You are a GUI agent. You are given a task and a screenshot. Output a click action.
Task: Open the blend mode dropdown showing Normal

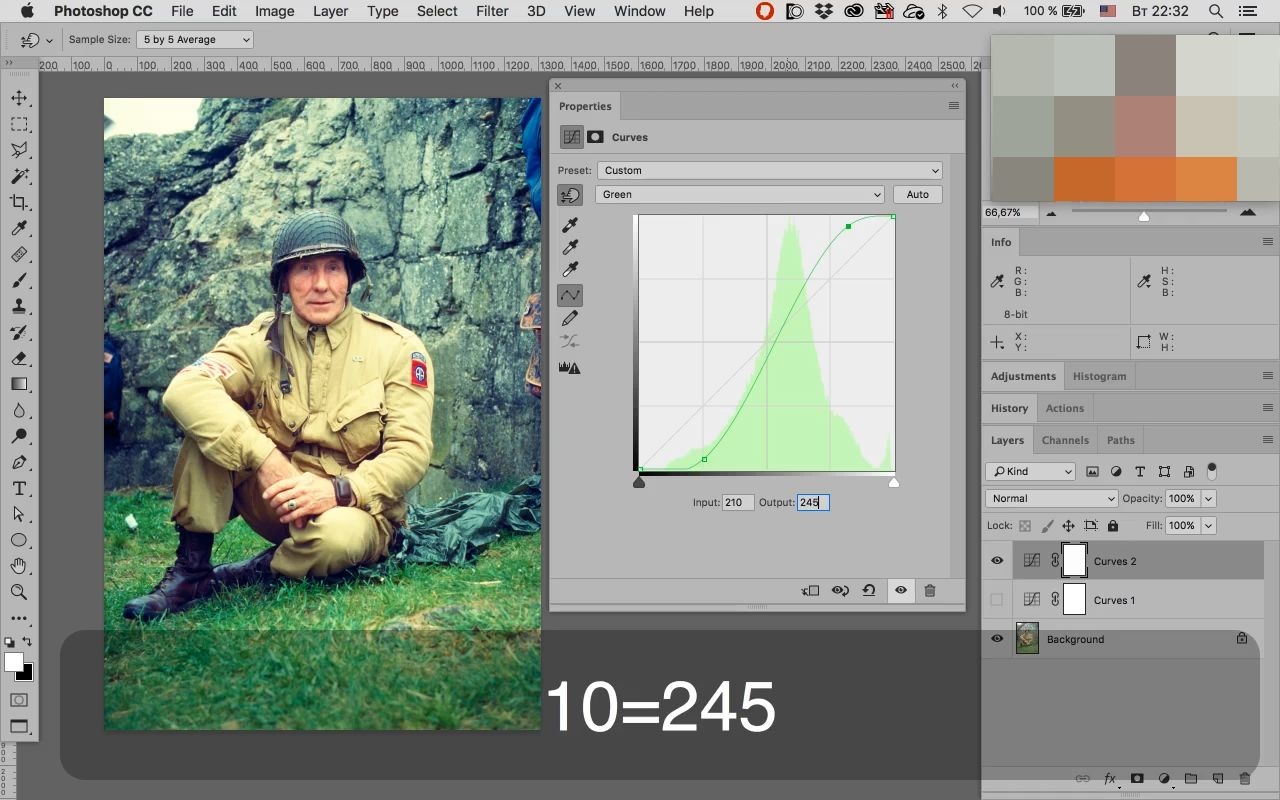click(1051, 498)
